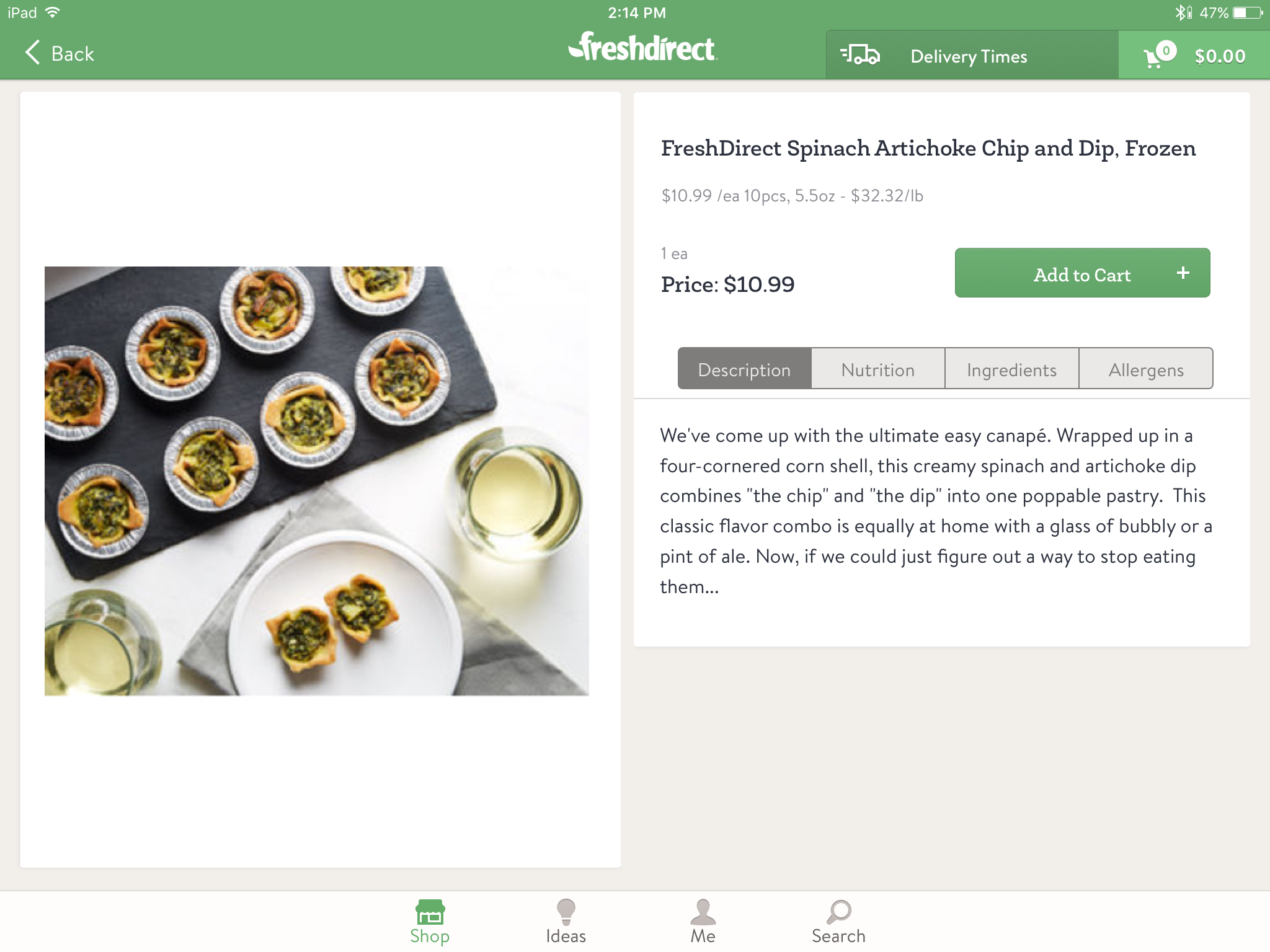
Task: Tap the Back label
Action: (73, 54)
